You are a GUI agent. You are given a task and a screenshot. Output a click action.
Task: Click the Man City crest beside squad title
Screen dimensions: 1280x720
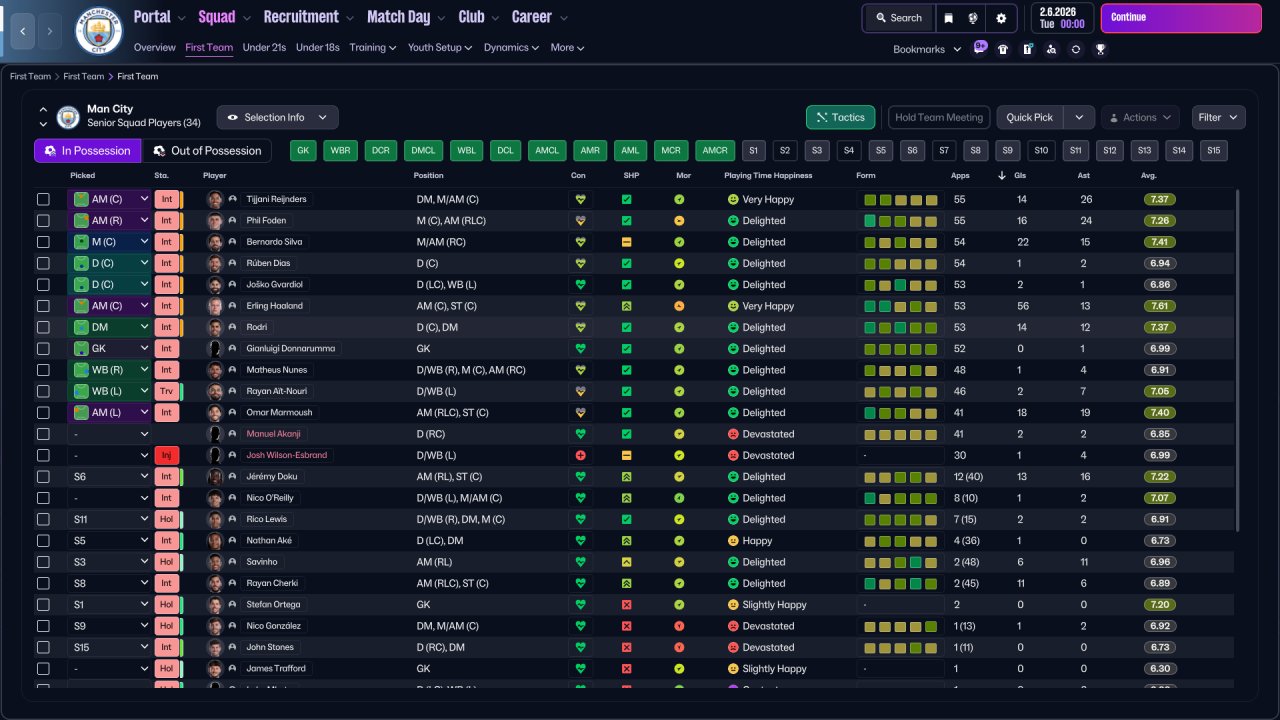pyautogui.click(x=68, y=117)
